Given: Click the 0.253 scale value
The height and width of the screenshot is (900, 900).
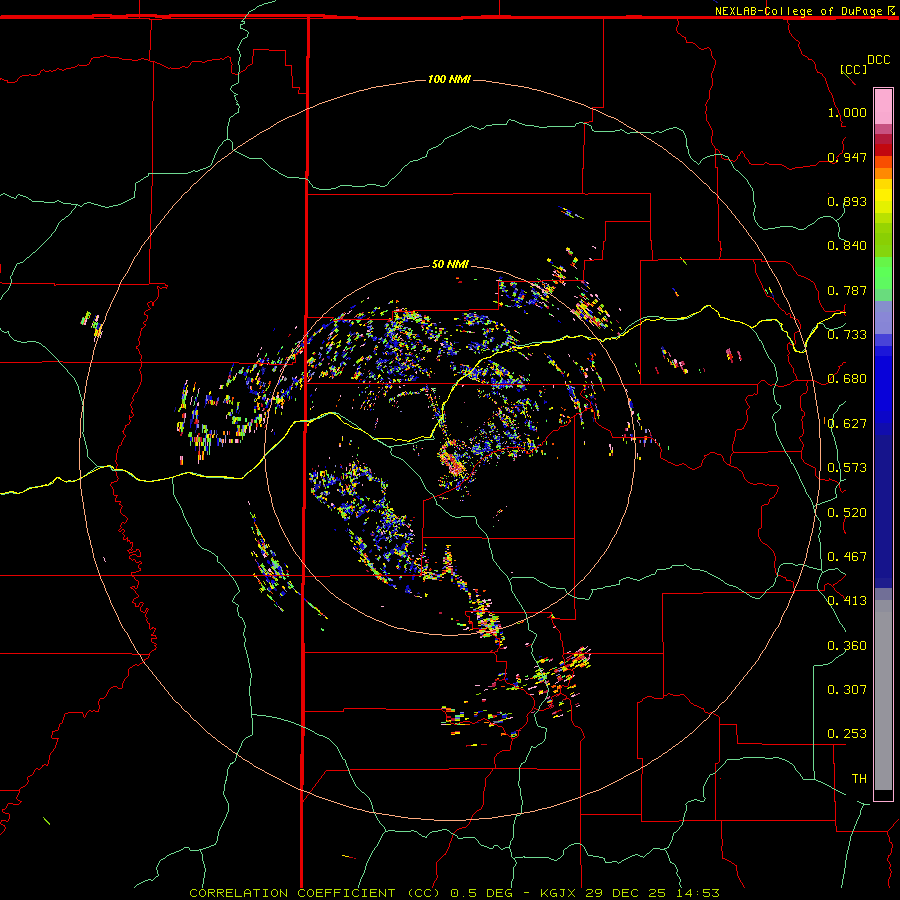Looking at the screenshot, I should (x=847, y=734).
